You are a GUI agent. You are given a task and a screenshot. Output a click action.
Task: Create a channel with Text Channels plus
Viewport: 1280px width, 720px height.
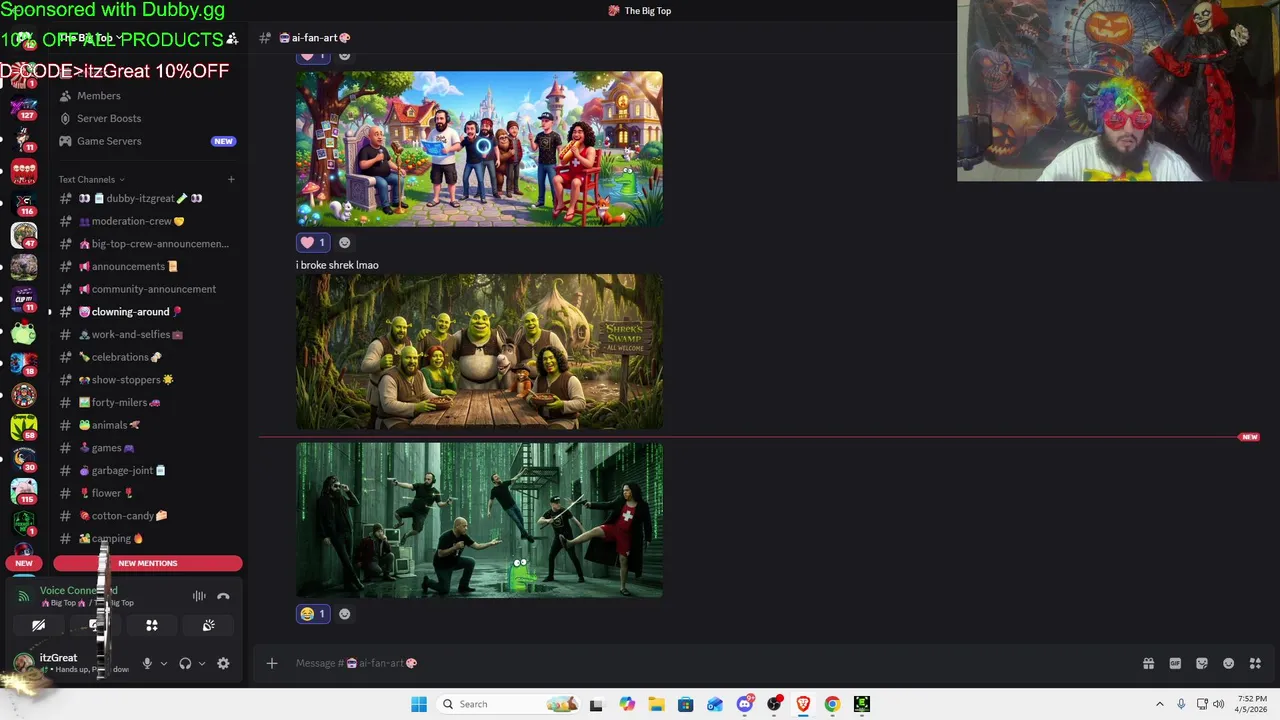pos(231,179)
